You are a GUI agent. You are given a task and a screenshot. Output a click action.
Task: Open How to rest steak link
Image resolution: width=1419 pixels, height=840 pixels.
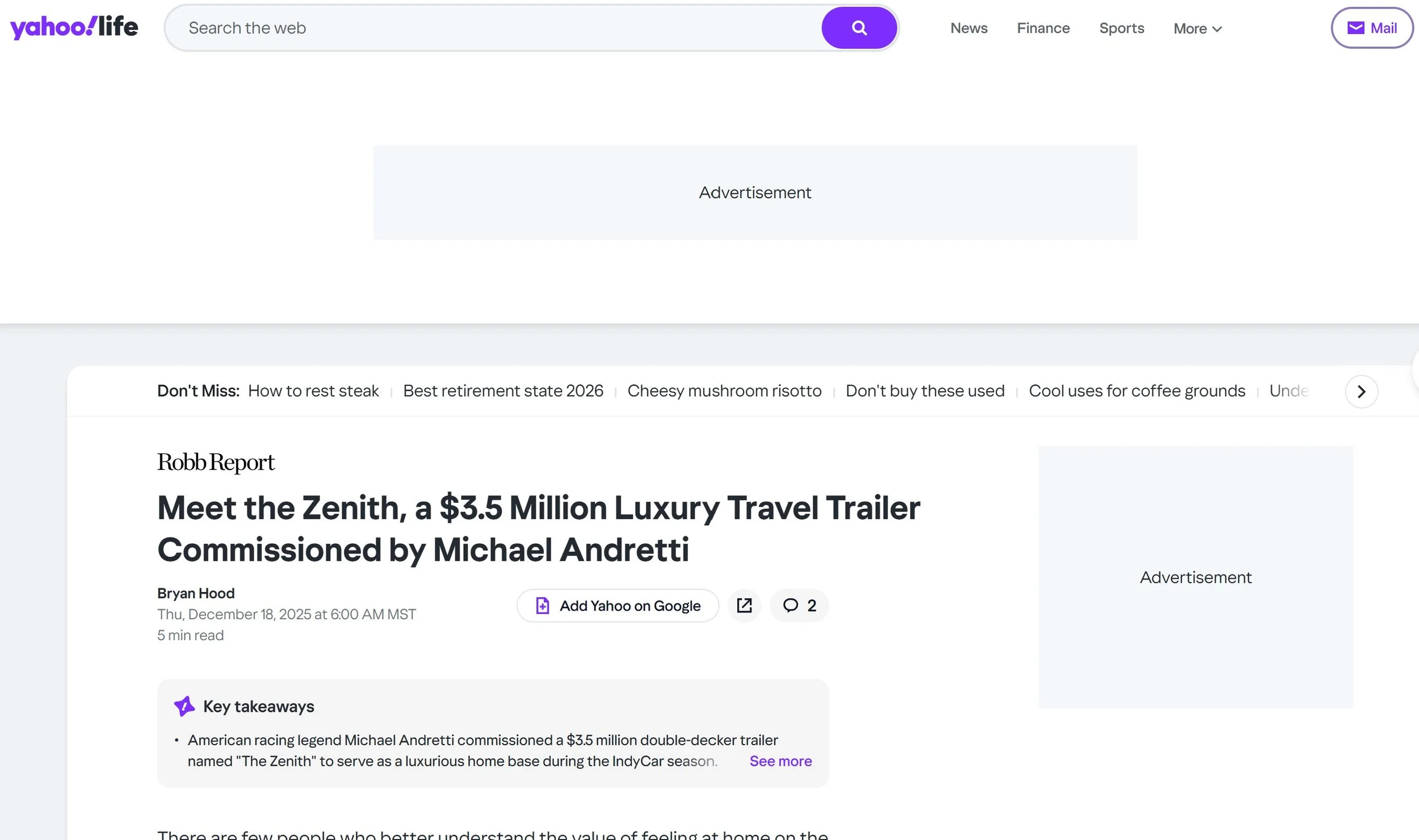click(313, 391)
